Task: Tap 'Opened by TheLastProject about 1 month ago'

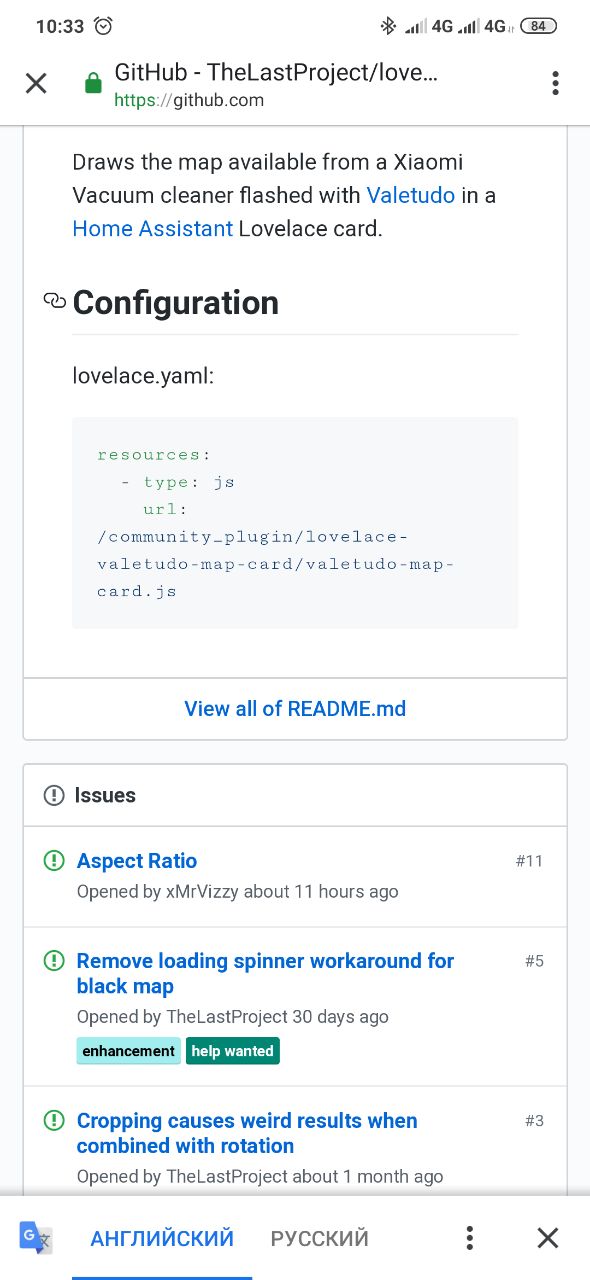Action: 260,1176
